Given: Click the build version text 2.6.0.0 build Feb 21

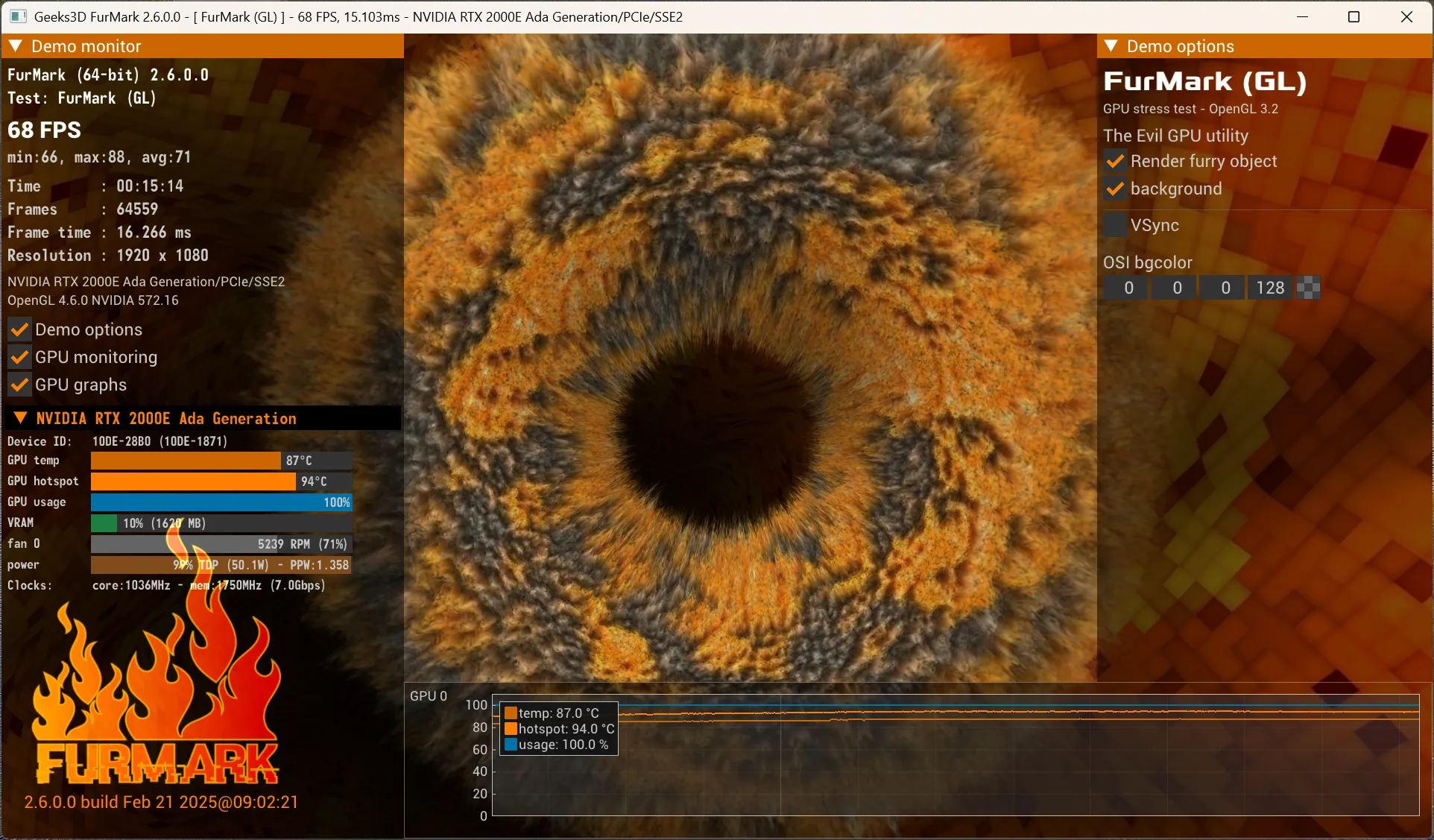Looking at the screenshot, I should pyautogui.click(x=161, y=802).
